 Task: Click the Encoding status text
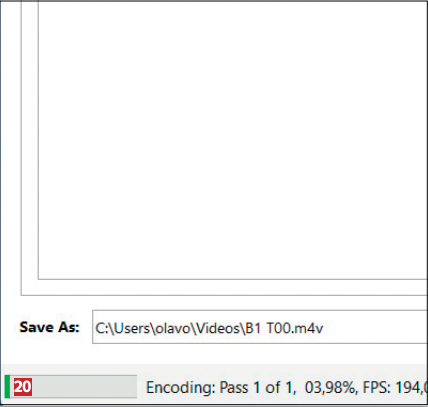pos(181,387)
